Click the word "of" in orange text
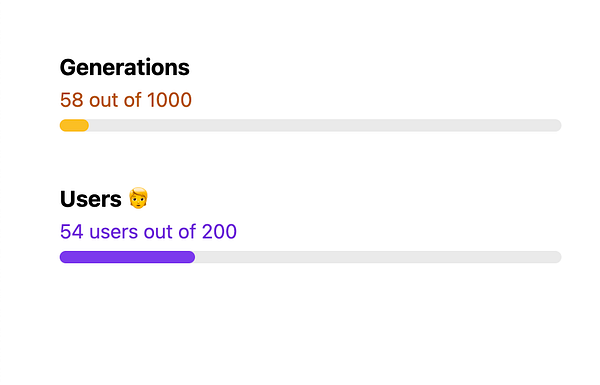This screenshot has height=385, width=600. click(x=132, y=100)
